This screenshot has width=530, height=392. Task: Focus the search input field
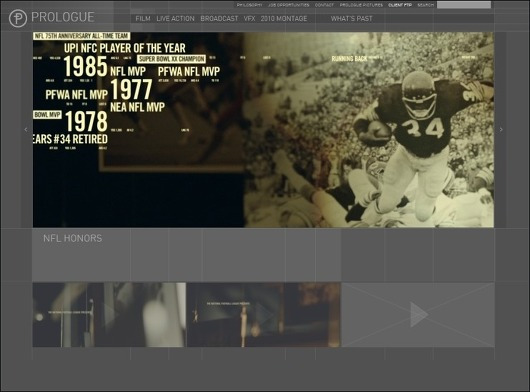tap(464, 5)
